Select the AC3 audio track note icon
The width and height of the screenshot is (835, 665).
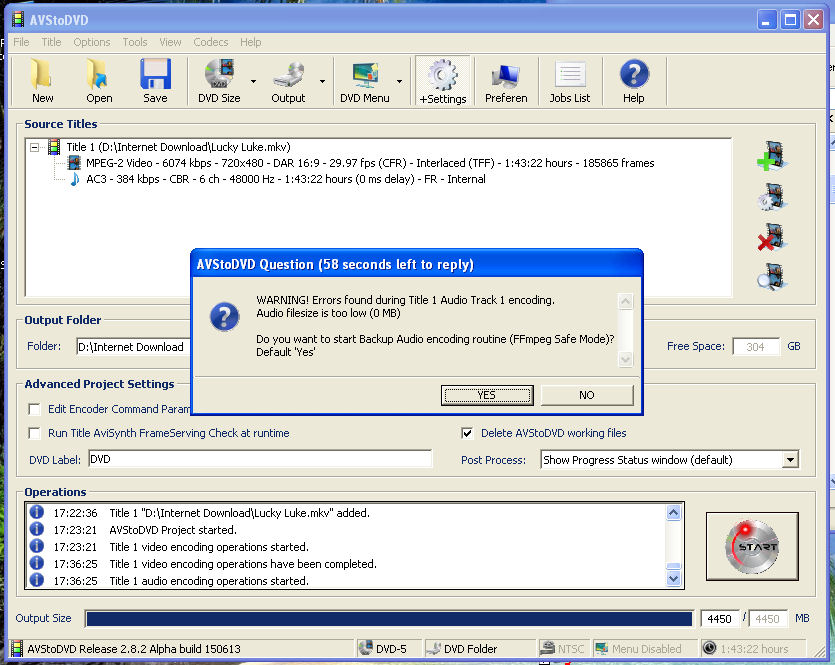click(75, 179)
